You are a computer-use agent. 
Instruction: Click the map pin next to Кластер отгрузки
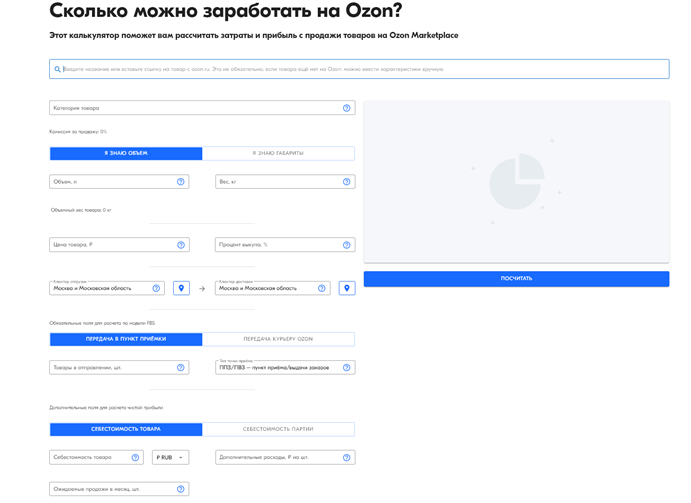[181, 288]
